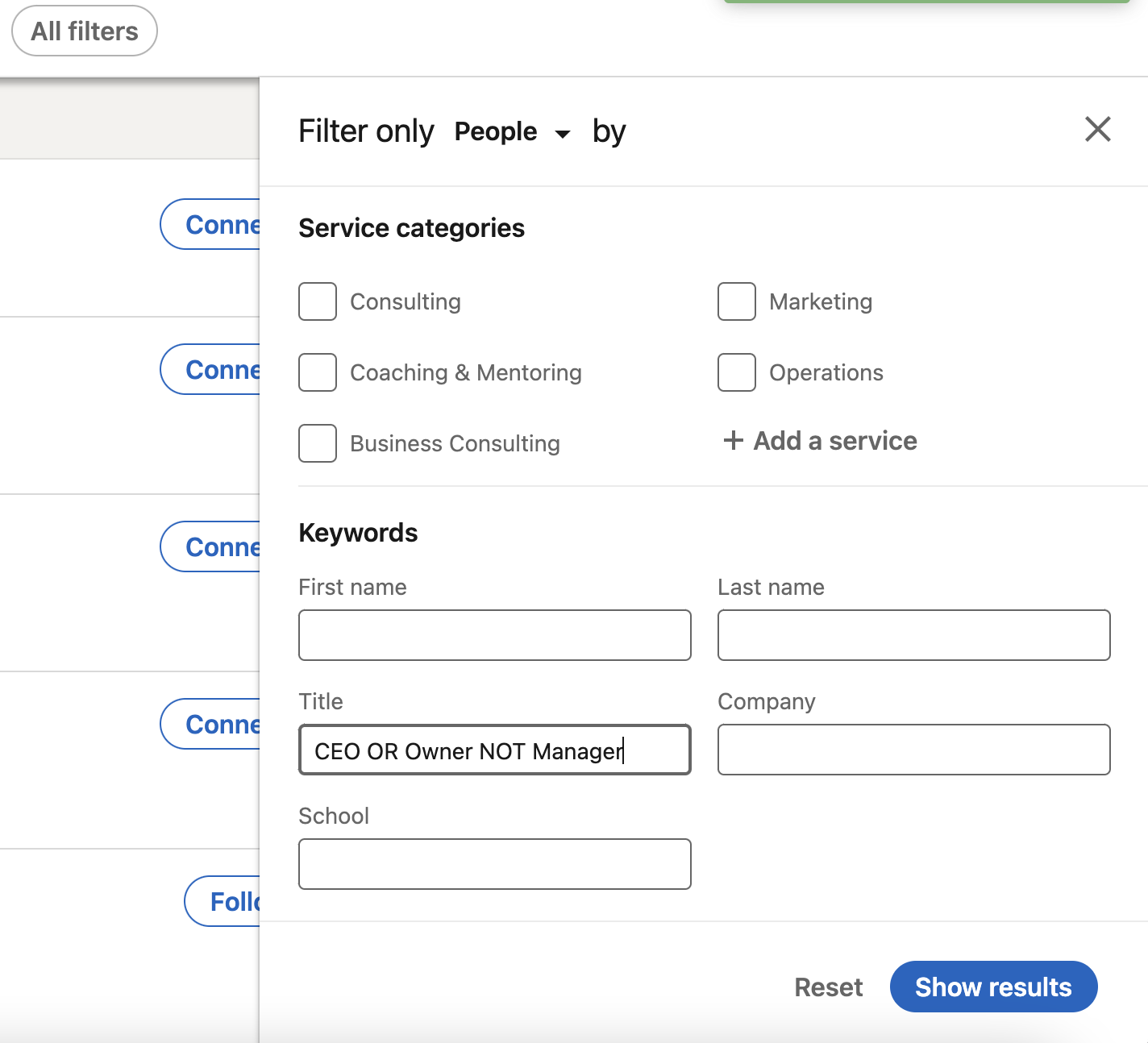Viewport: 1148px width, 1043px height.
Task: Check the Marketing service category
Action: click(737, 301)
